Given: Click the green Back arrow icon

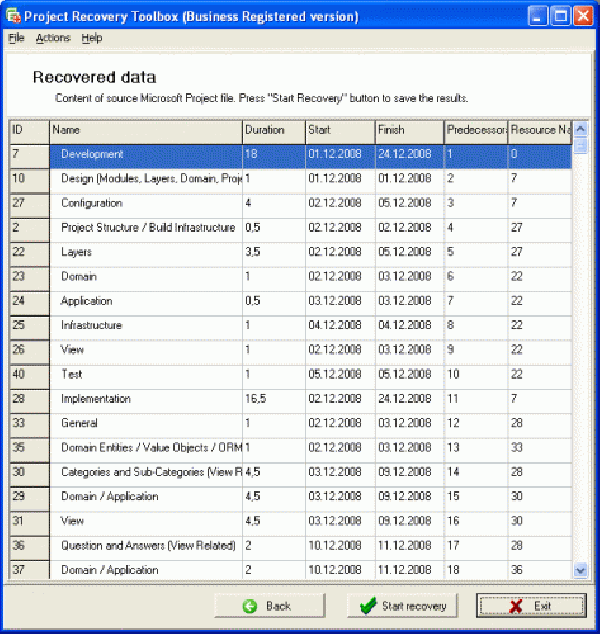Looking at the screenshot, I should pos(249,606).
